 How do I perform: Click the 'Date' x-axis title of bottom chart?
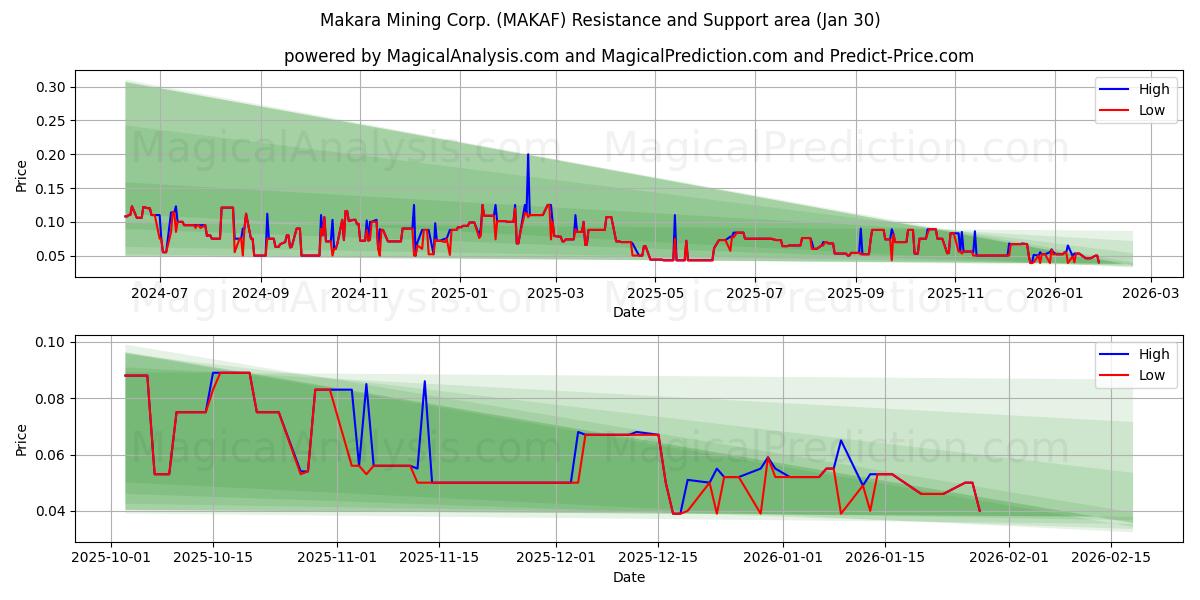coord(629,577)
